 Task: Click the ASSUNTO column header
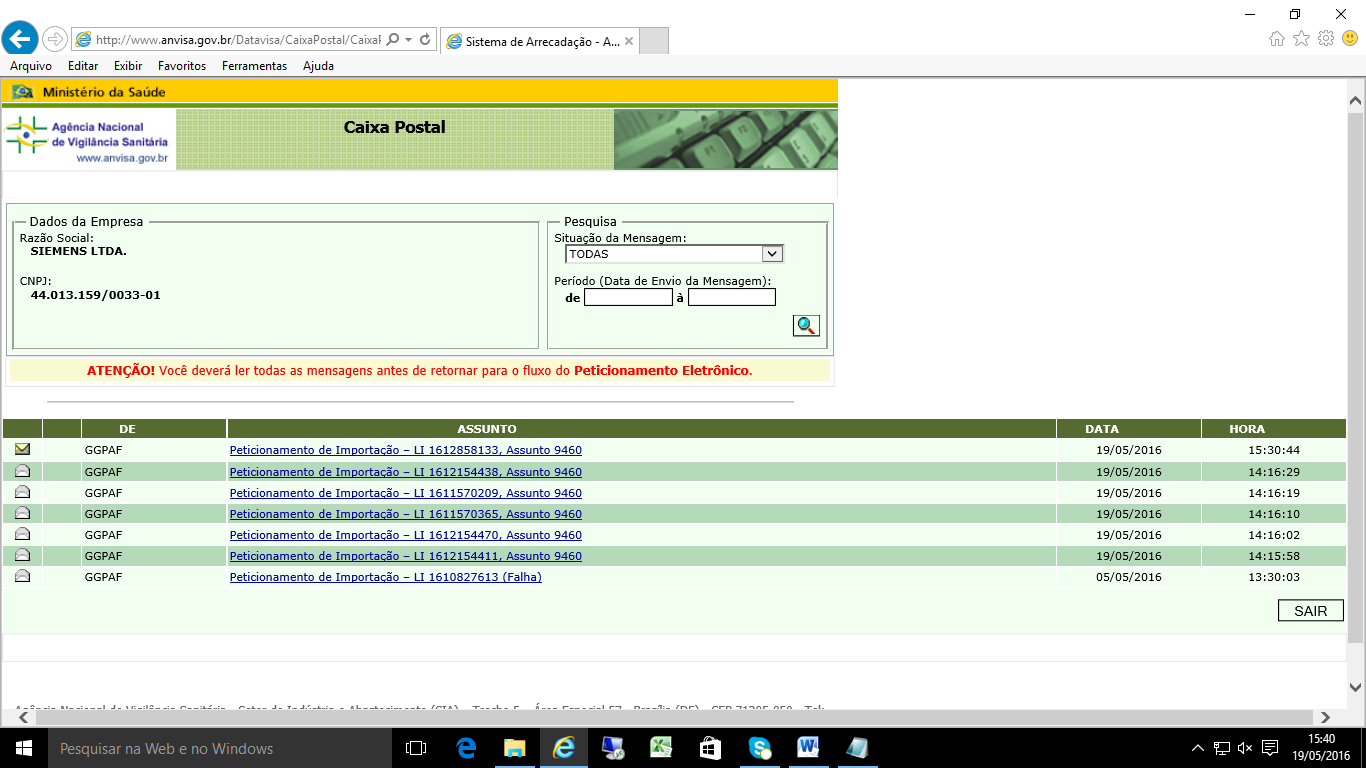tap(641, 429)
